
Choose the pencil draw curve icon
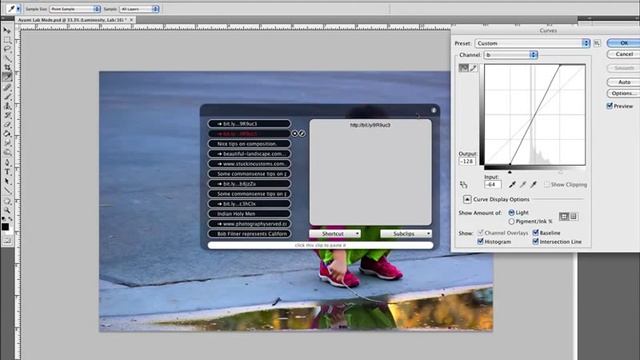[x=473, y=68]
